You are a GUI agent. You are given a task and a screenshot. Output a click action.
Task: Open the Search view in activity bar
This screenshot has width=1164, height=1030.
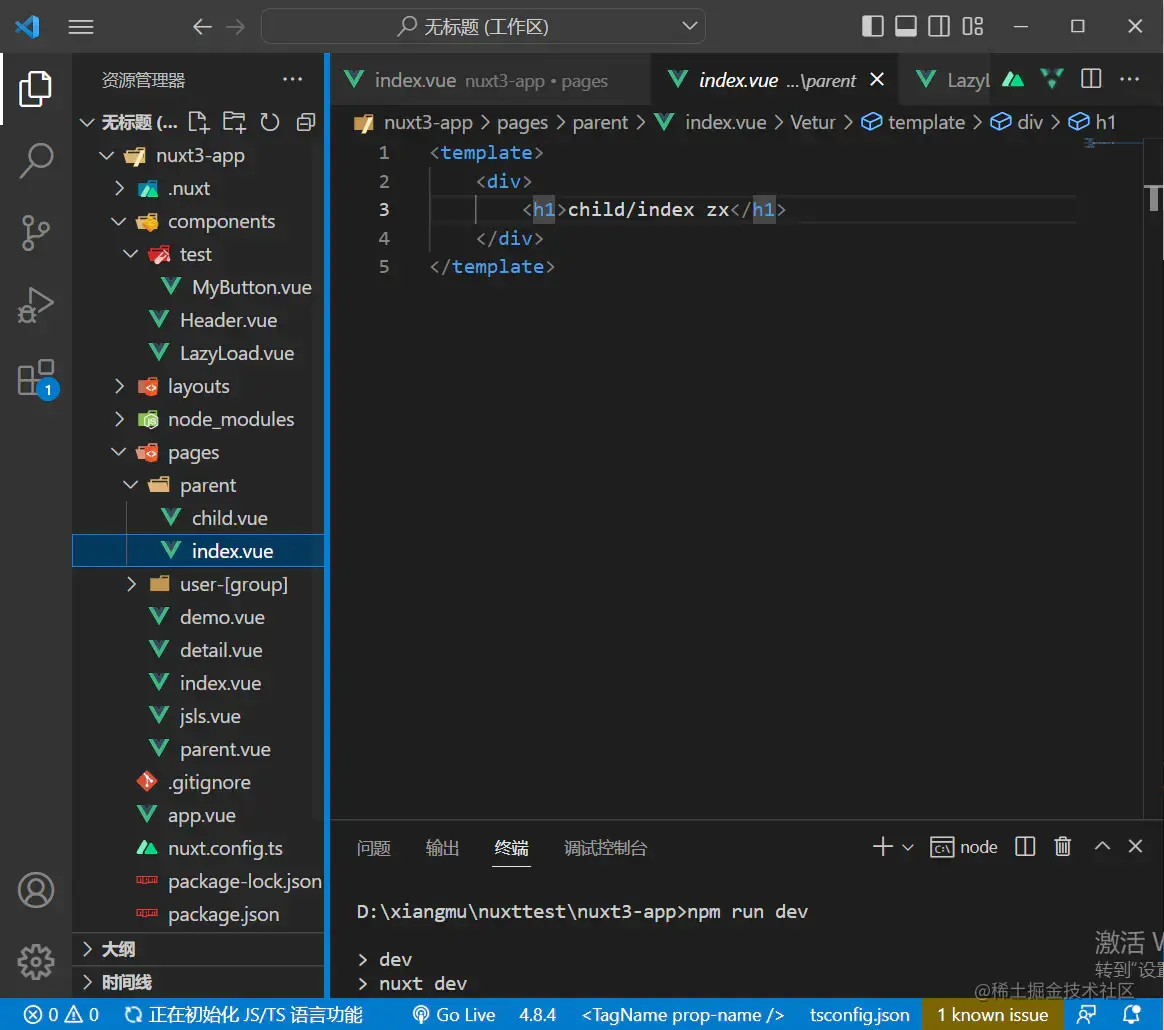coord(35,160)
